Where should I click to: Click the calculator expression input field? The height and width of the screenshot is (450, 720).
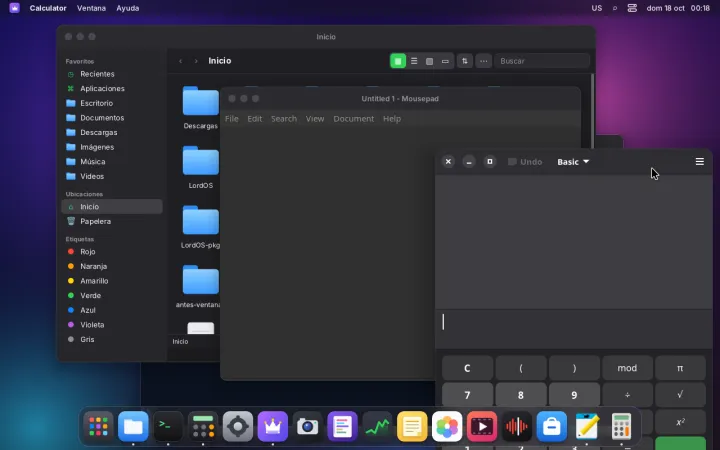point(574,328)
